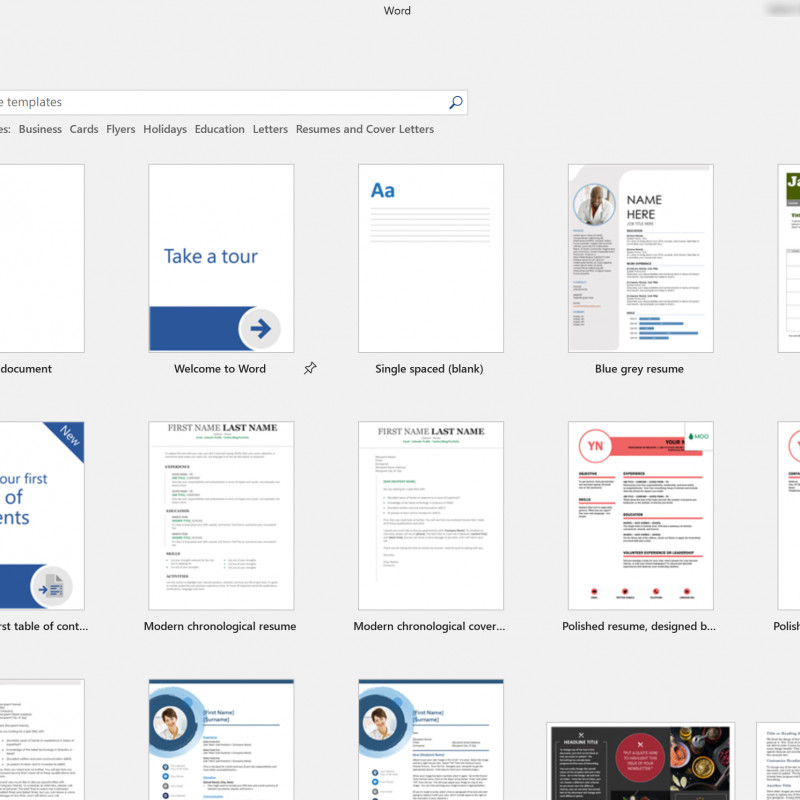The width and height of the screenshot is (800, 800).
Task: Select Cards suggested search
Action: (84, 129)
